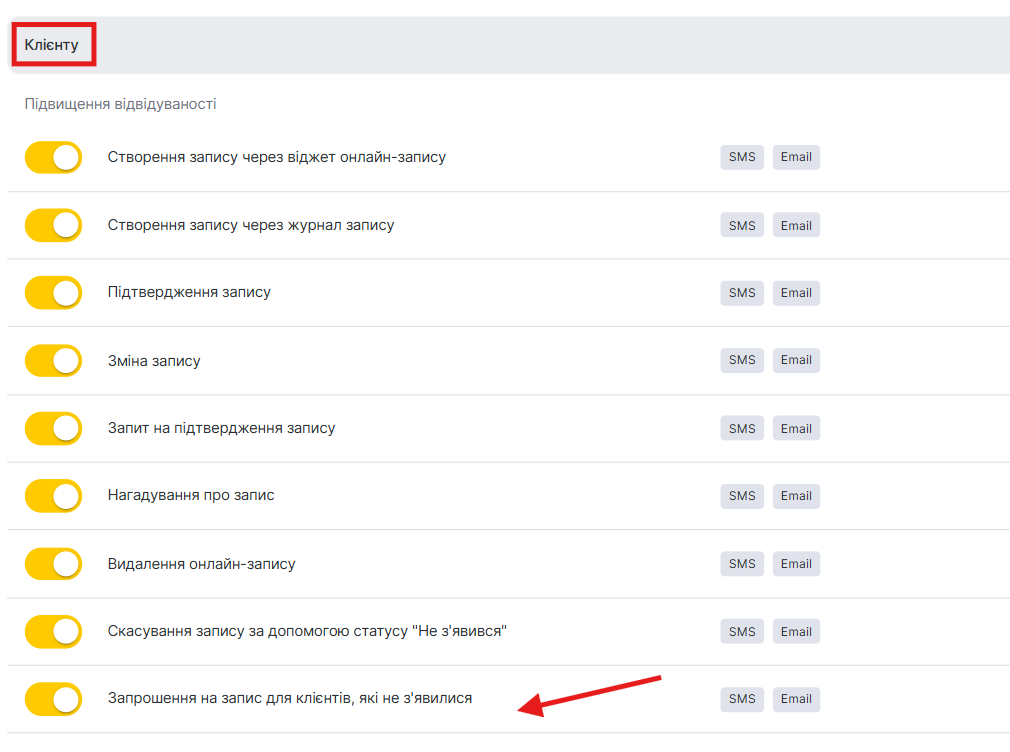
Task: Open the Клієнту section header
Action: coord(52,45)
